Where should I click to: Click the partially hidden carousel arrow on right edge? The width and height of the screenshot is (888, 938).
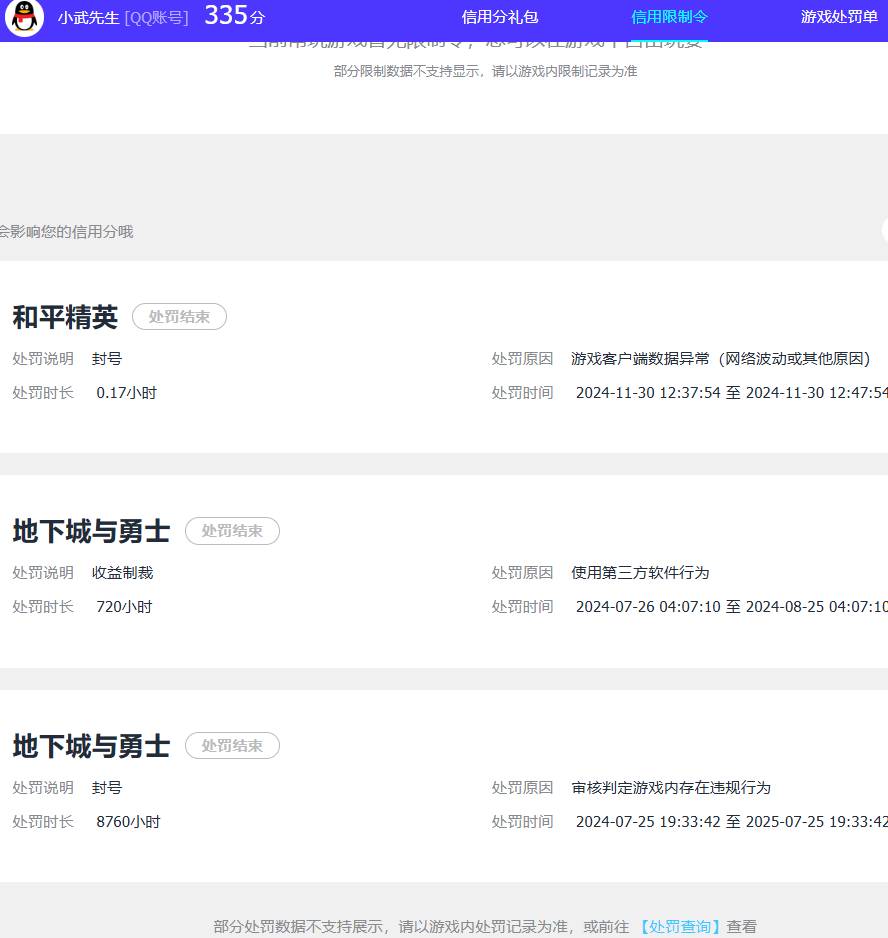click(x=884, y=232)
